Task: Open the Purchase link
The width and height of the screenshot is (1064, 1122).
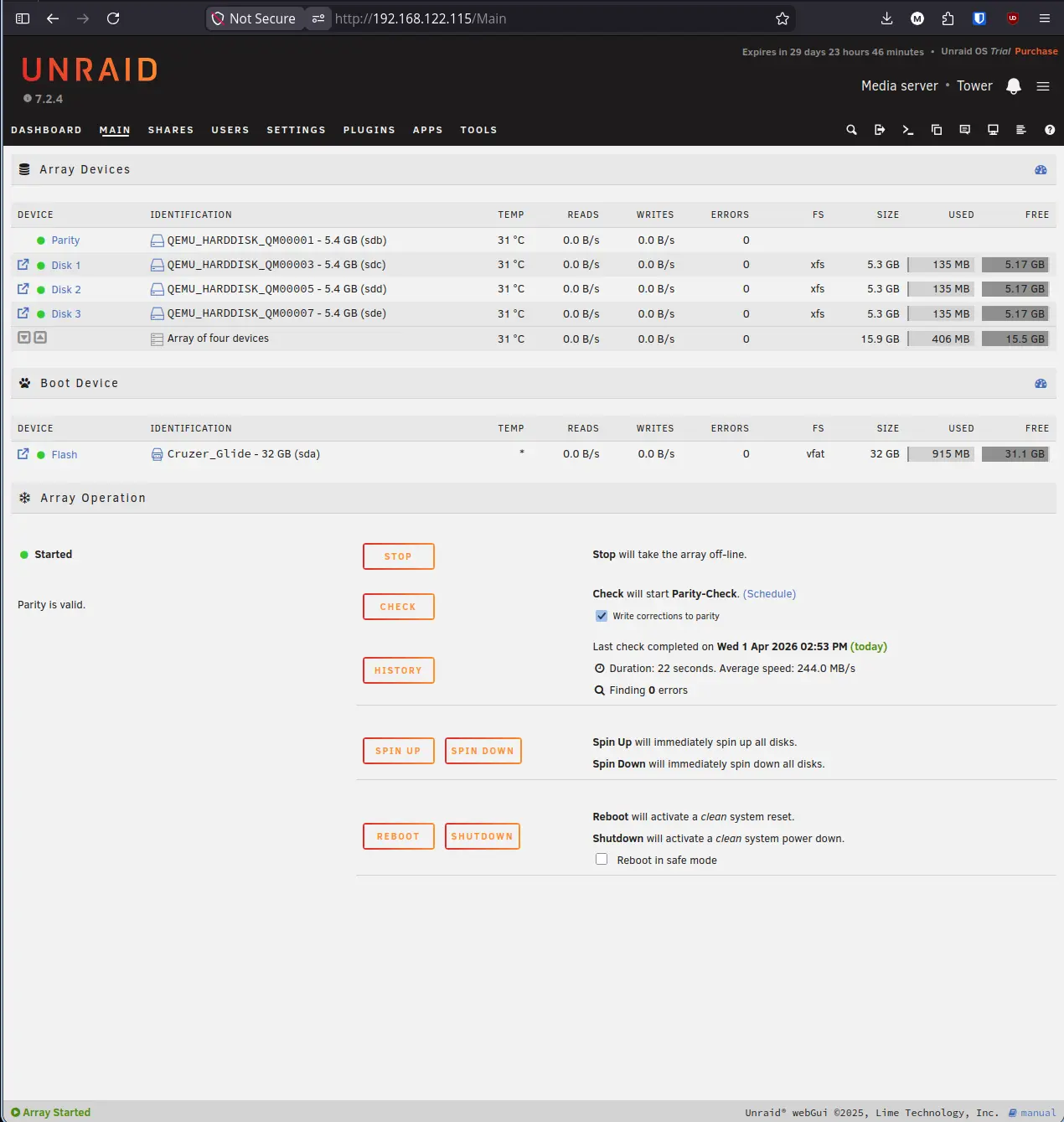Action: click(x=1036, y=51)
